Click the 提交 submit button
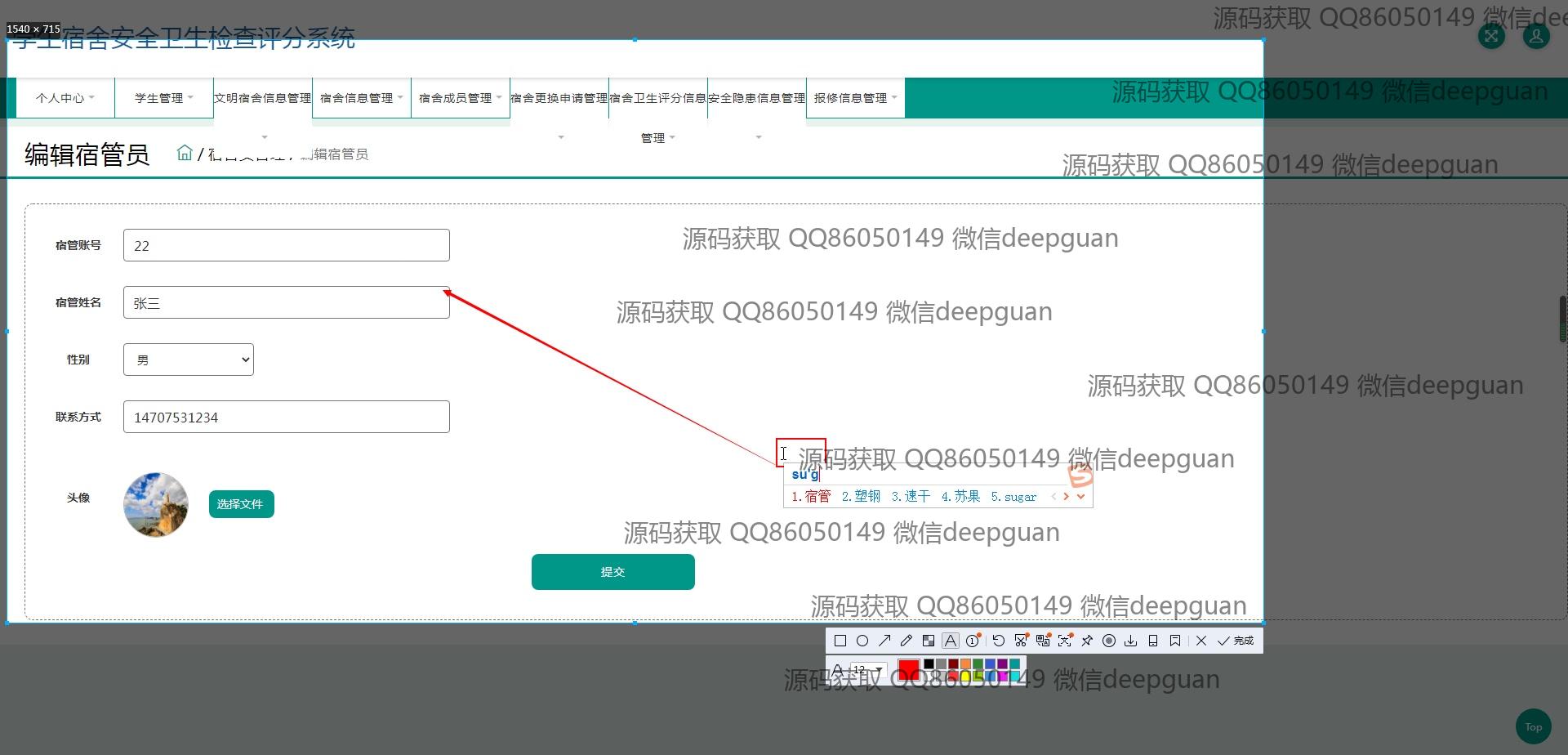The width and height of the screenshot is (1568, 755). click(x=613, y=572)
